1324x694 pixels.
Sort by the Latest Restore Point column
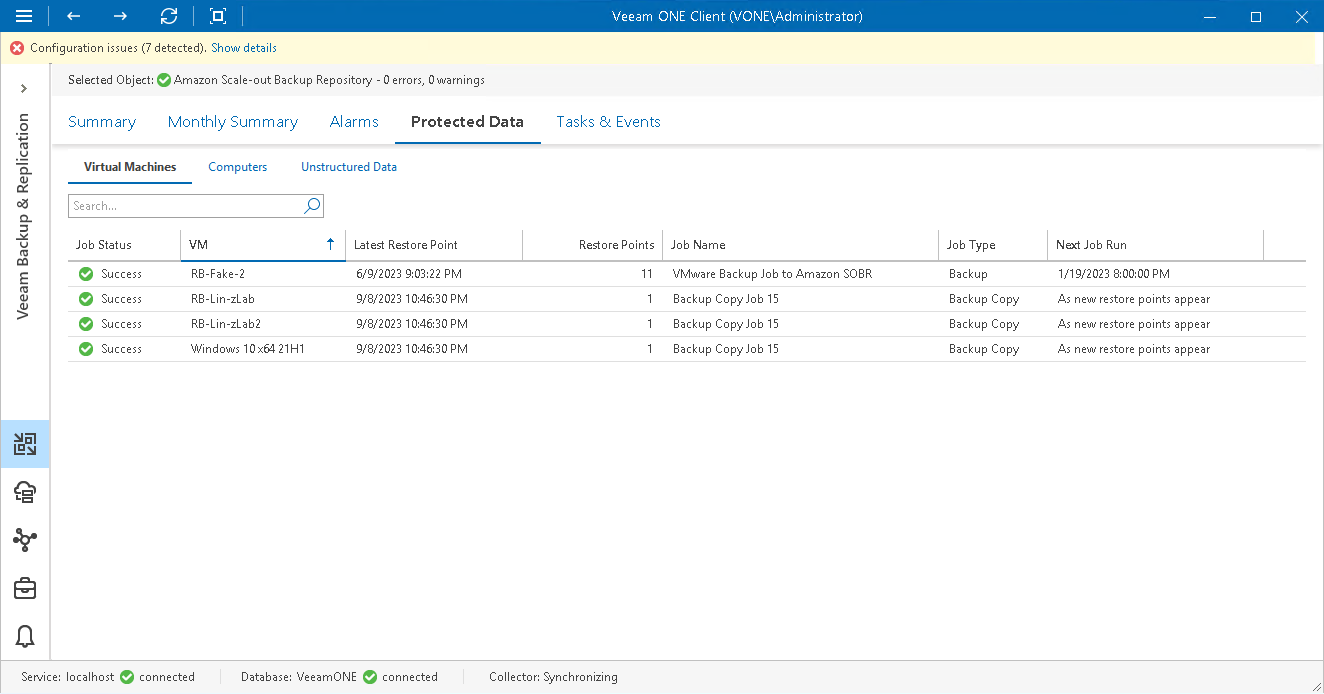(406, 244)
